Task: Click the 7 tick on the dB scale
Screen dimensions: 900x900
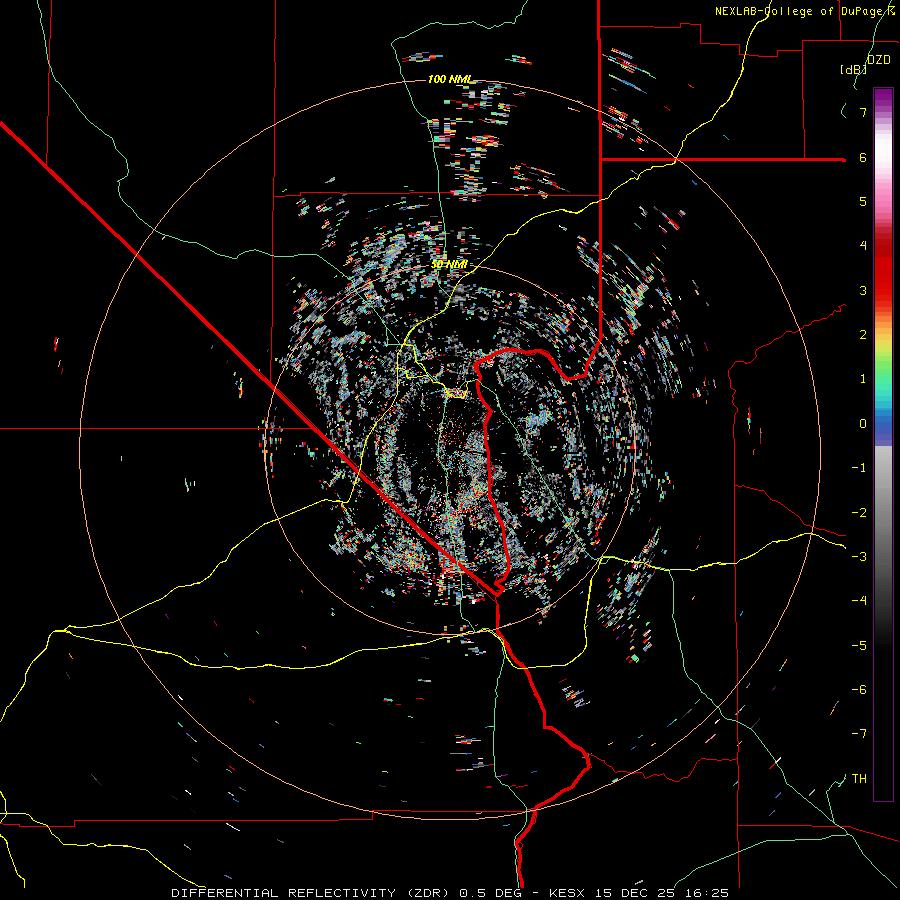Action: [862, 113]
